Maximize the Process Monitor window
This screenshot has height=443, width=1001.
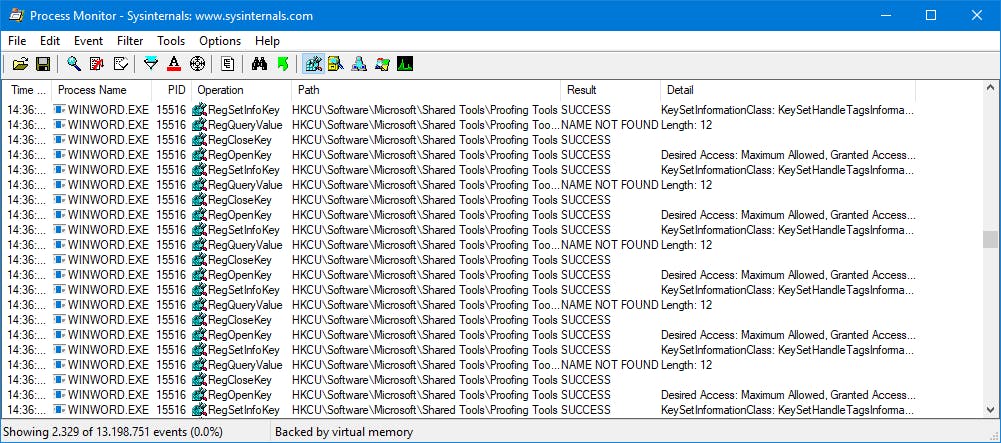coord(931,15)
